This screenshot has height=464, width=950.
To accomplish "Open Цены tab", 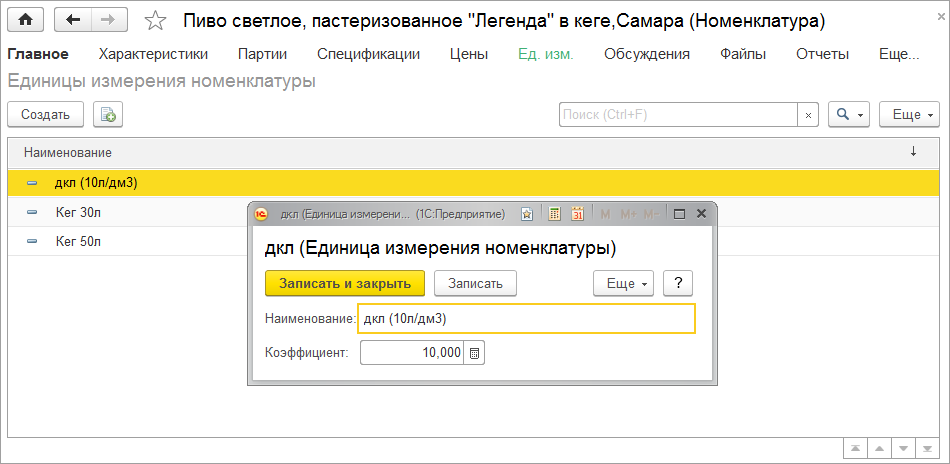I will pyautogui.click(x=469, y=54).
